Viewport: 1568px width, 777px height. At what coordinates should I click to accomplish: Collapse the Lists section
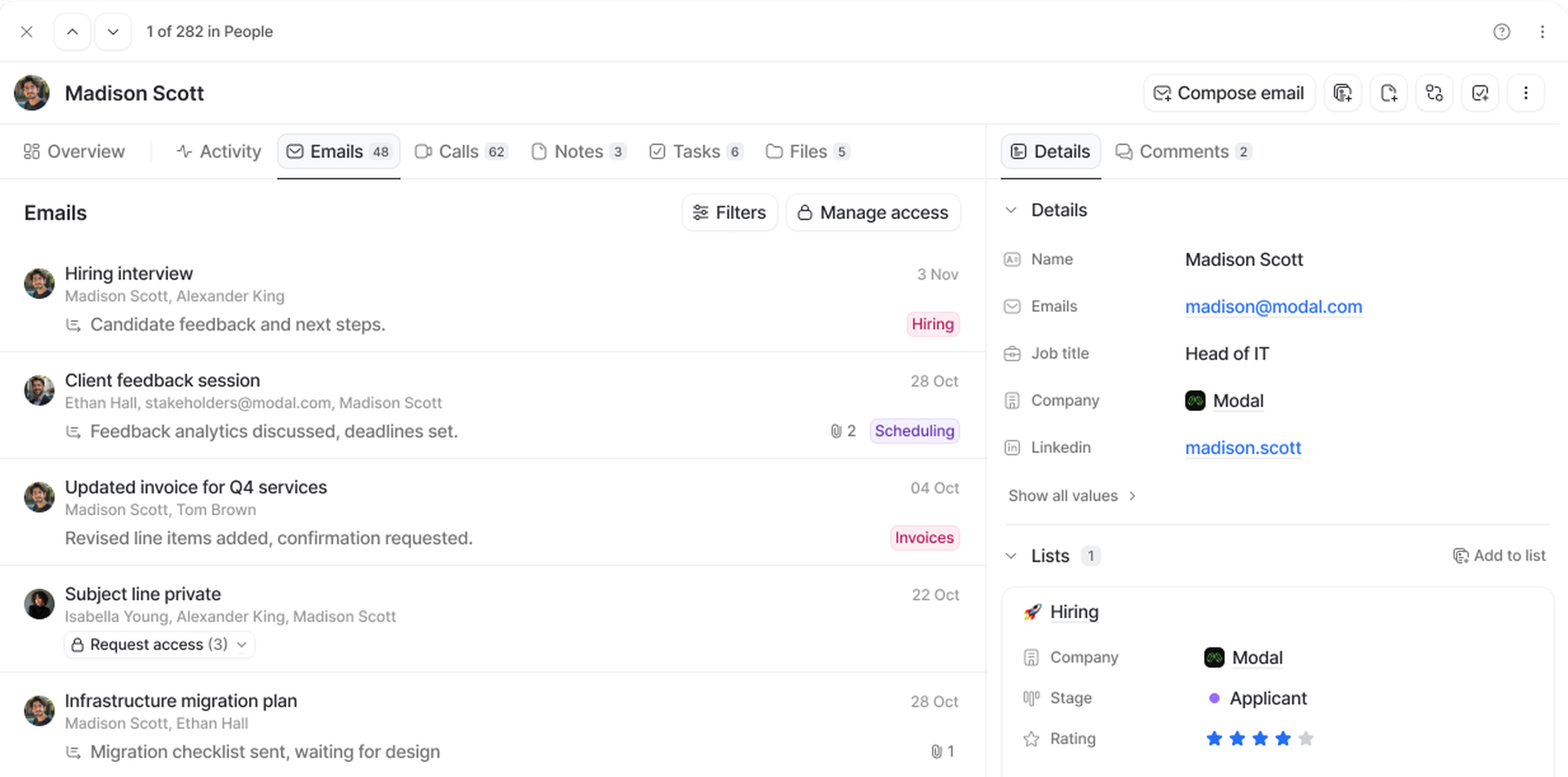pyautogui.click(x=1011, y=556)
